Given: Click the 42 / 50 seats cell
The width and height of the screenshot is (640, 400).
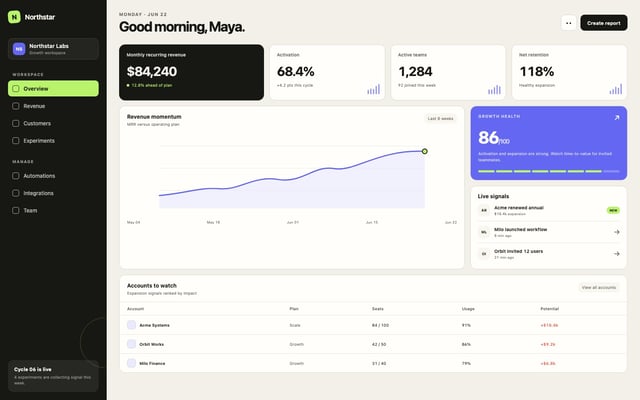Looking at the screenshot, I should pyautogui.click(x=379, y=344).
